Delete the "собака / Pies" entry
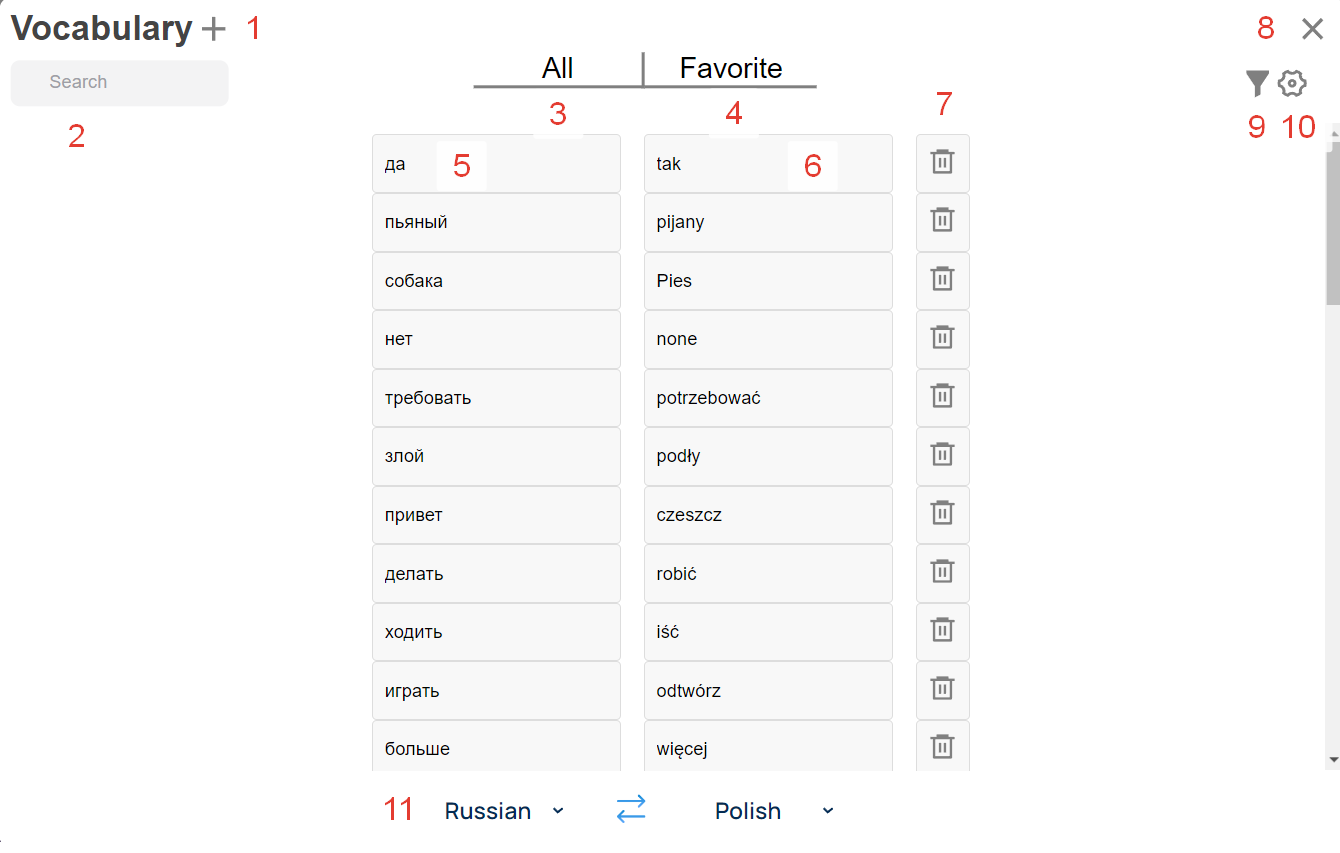Viewport: 1340px width, 853px height. tap(942, 280)
